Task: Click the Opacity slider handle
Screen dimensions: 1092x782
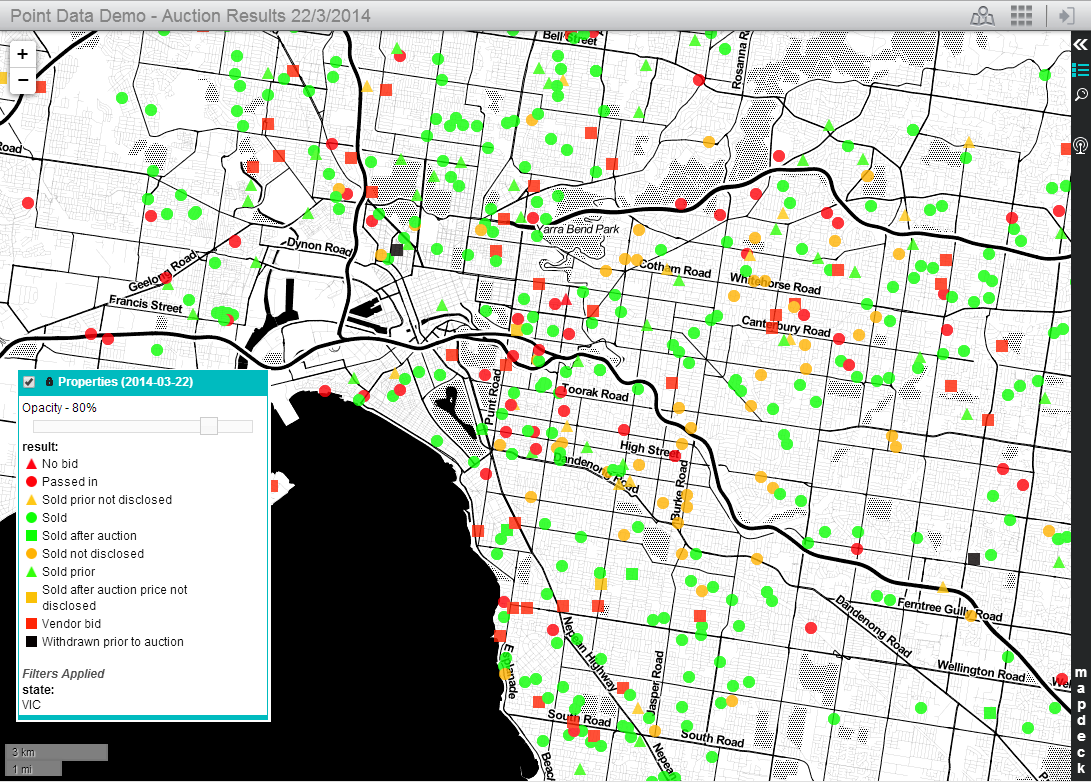Action: tap(208, 426)
